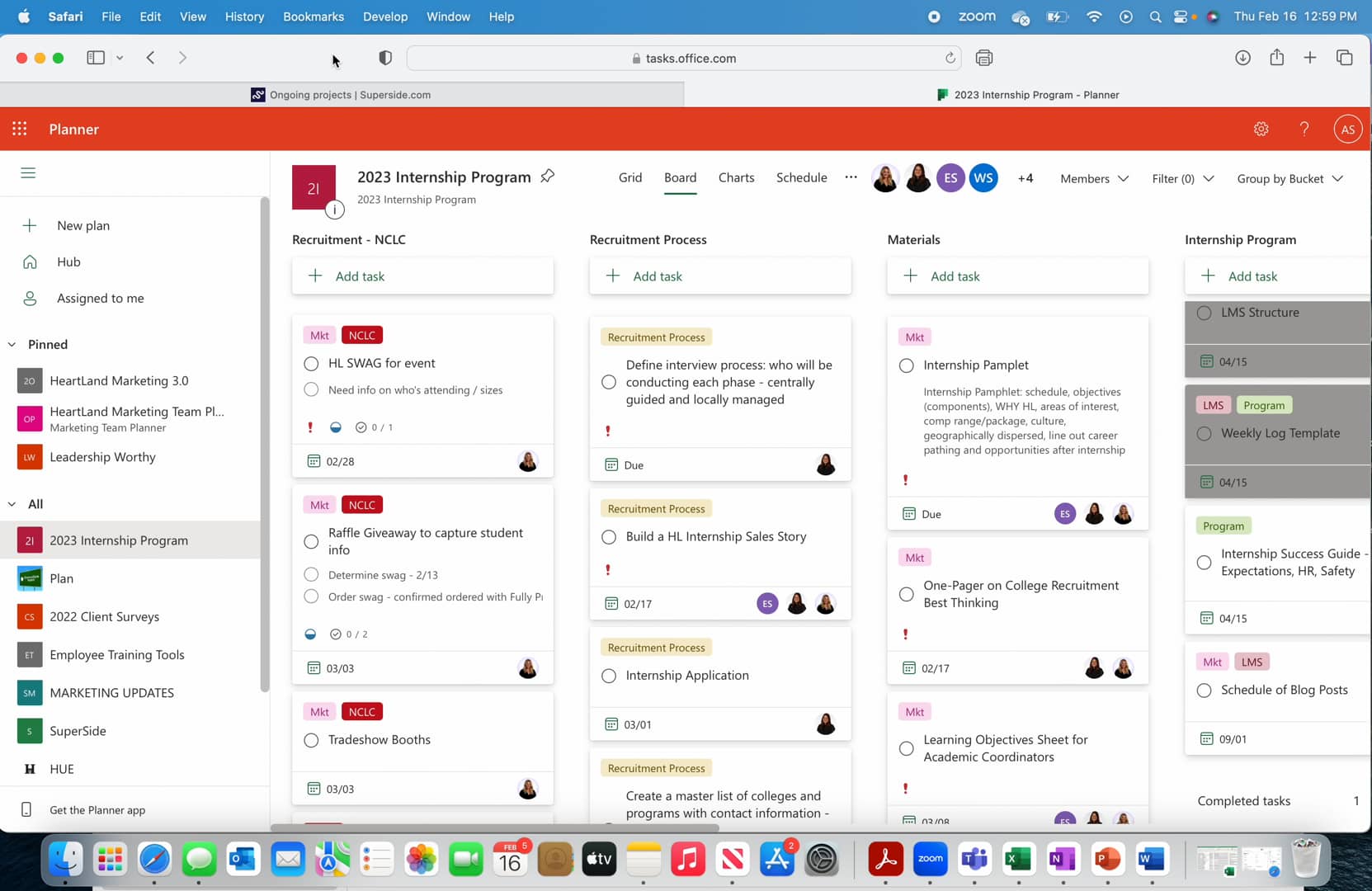This screenshot has height=891, width=1372.
Task: Open the Bookmarks menu
Action: [x=313, y=16]
